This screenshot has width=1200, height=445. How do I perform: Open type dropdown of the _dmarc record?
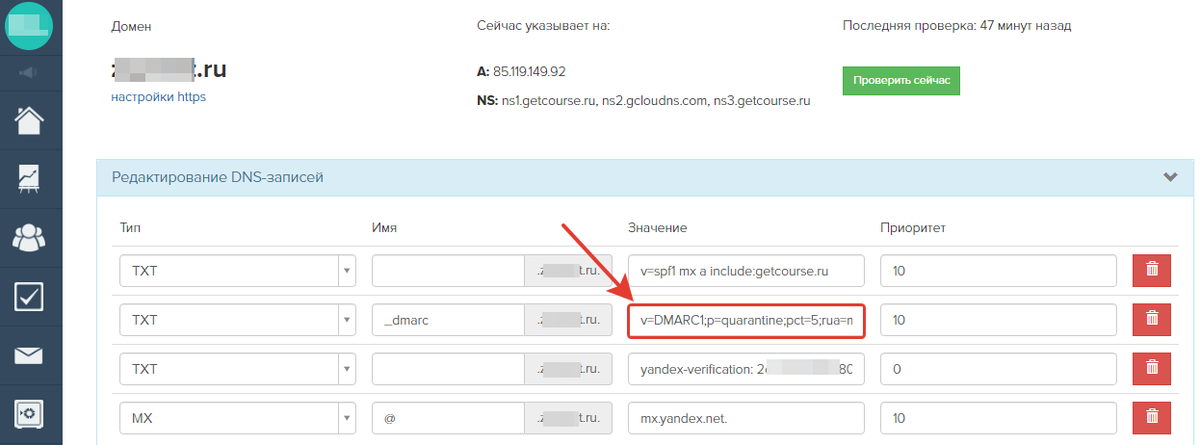[238, 319]
